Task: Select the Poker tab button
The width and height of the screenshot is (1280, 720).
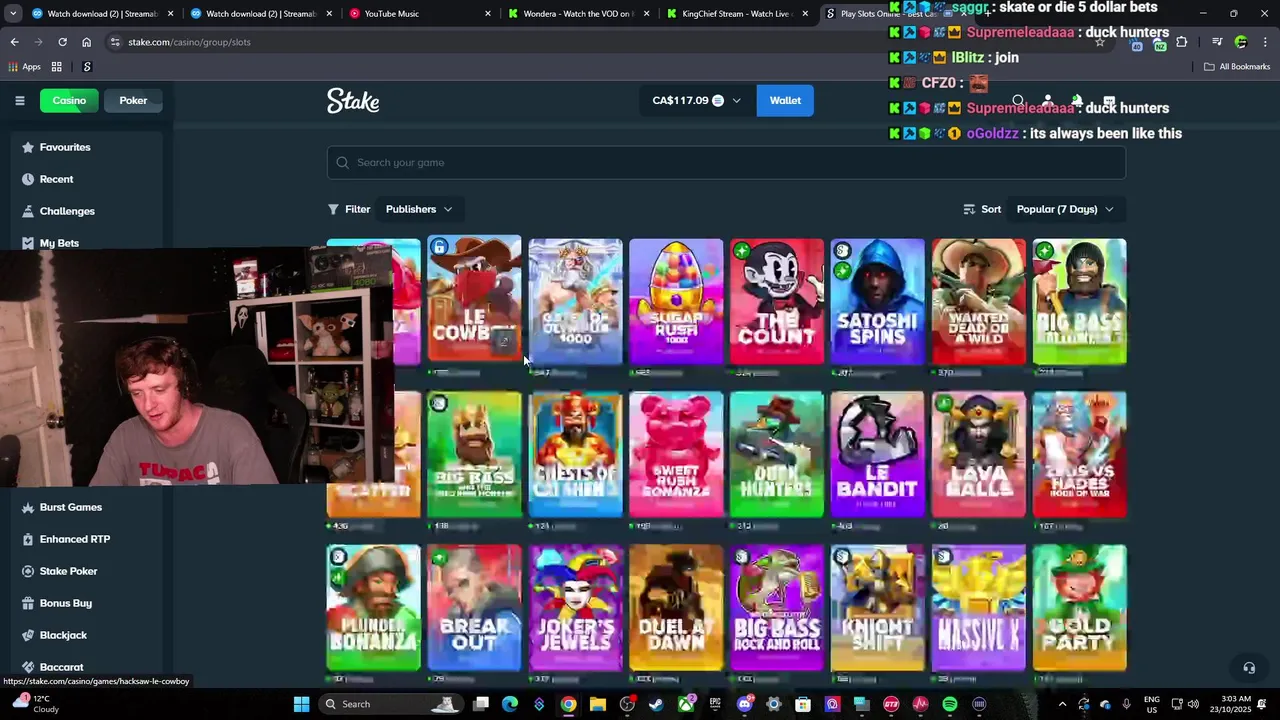Action: [x=133, y=100]
